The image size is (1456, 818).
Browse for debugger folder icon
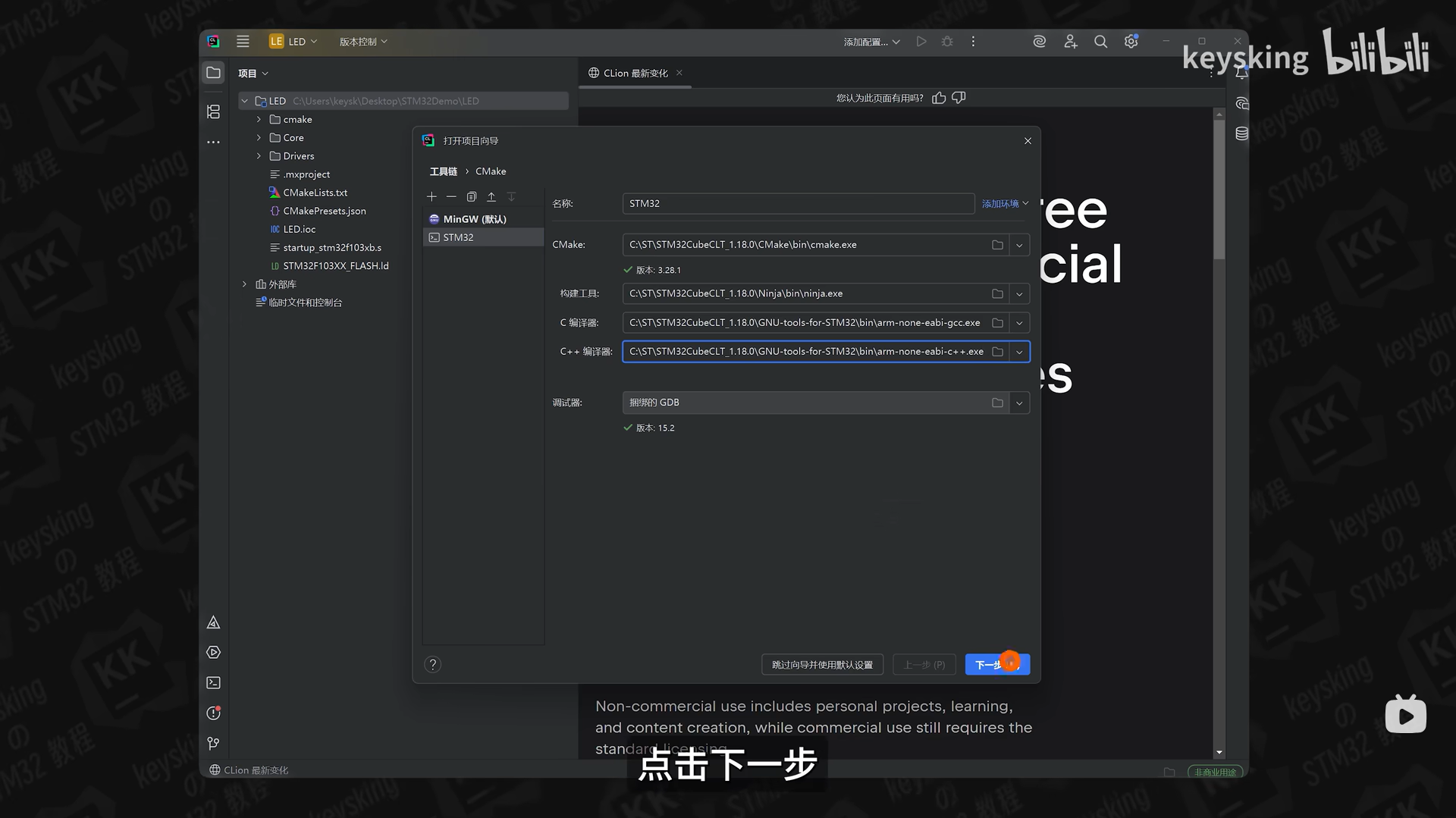997,403
